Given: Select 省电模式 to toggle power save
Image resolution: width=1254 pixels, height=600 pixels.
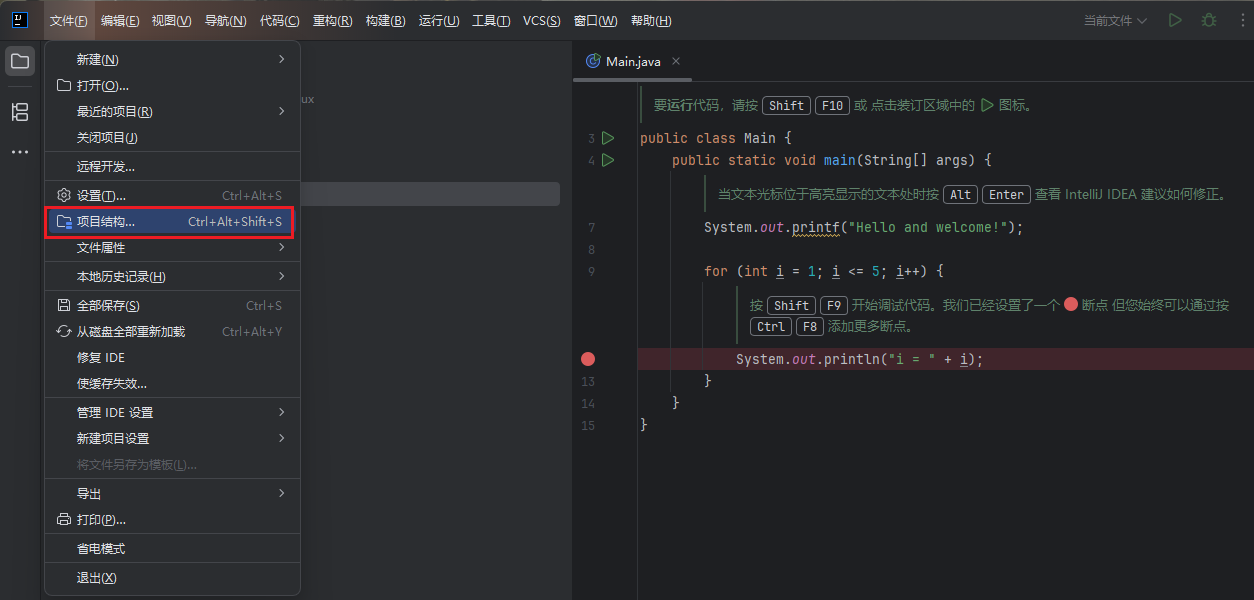Looking at the screenshot, I should [x=101, y=549].
